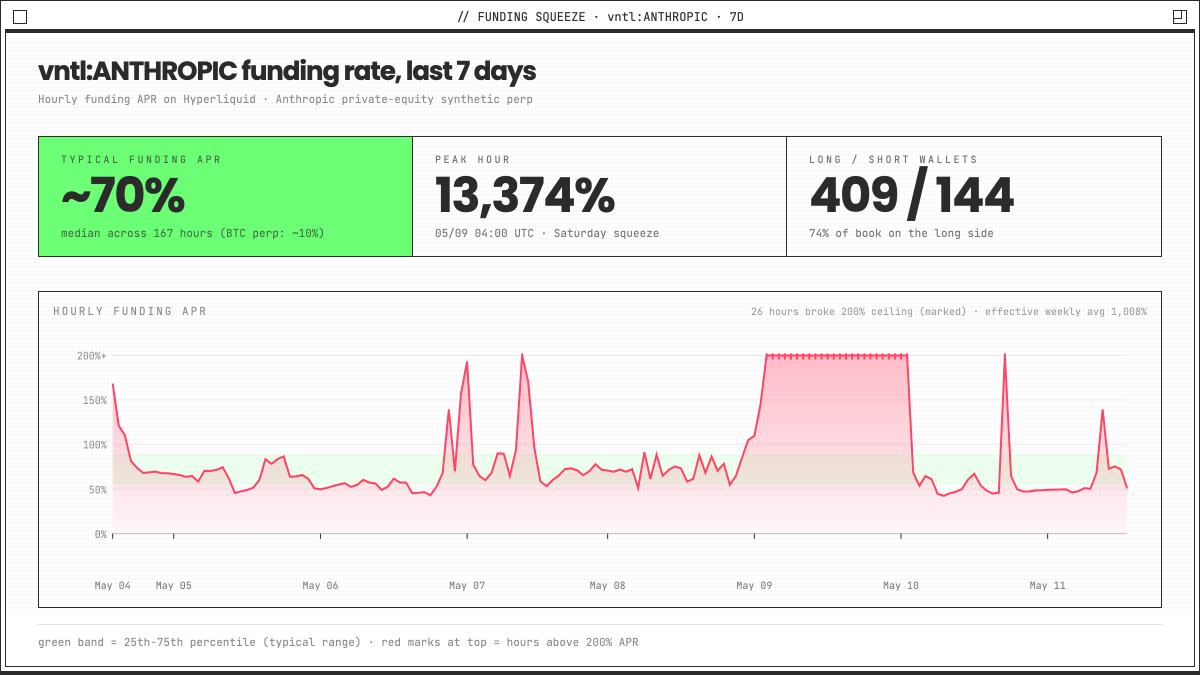This screenshot has width=1200, height=675.
Task: Click 'median across 167 hours (BTC perp: ~10%)'
Action: pos(193,233)
